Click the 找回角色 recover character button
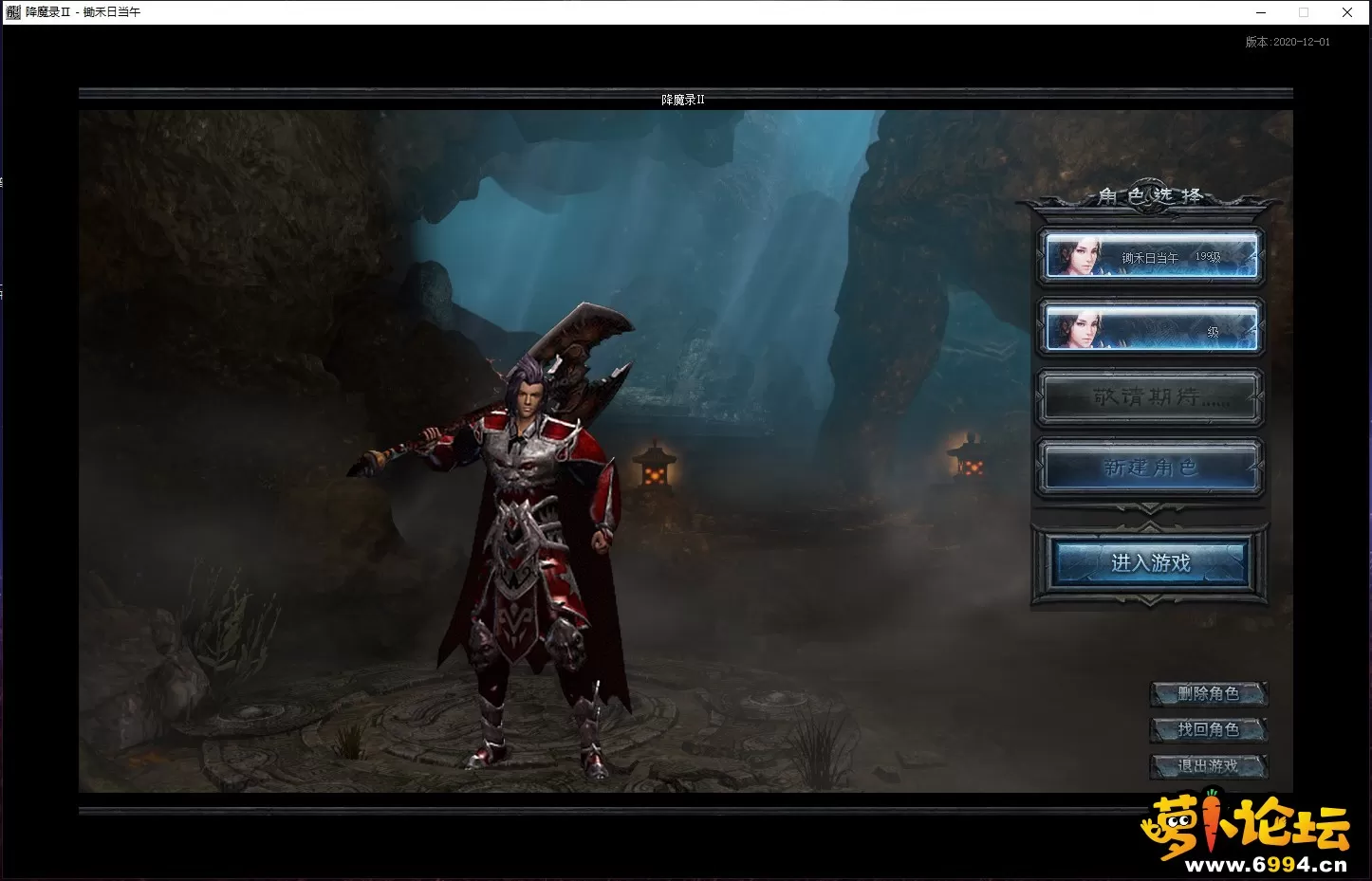Screen dimensions: 1372x881 coord(1209,729)
